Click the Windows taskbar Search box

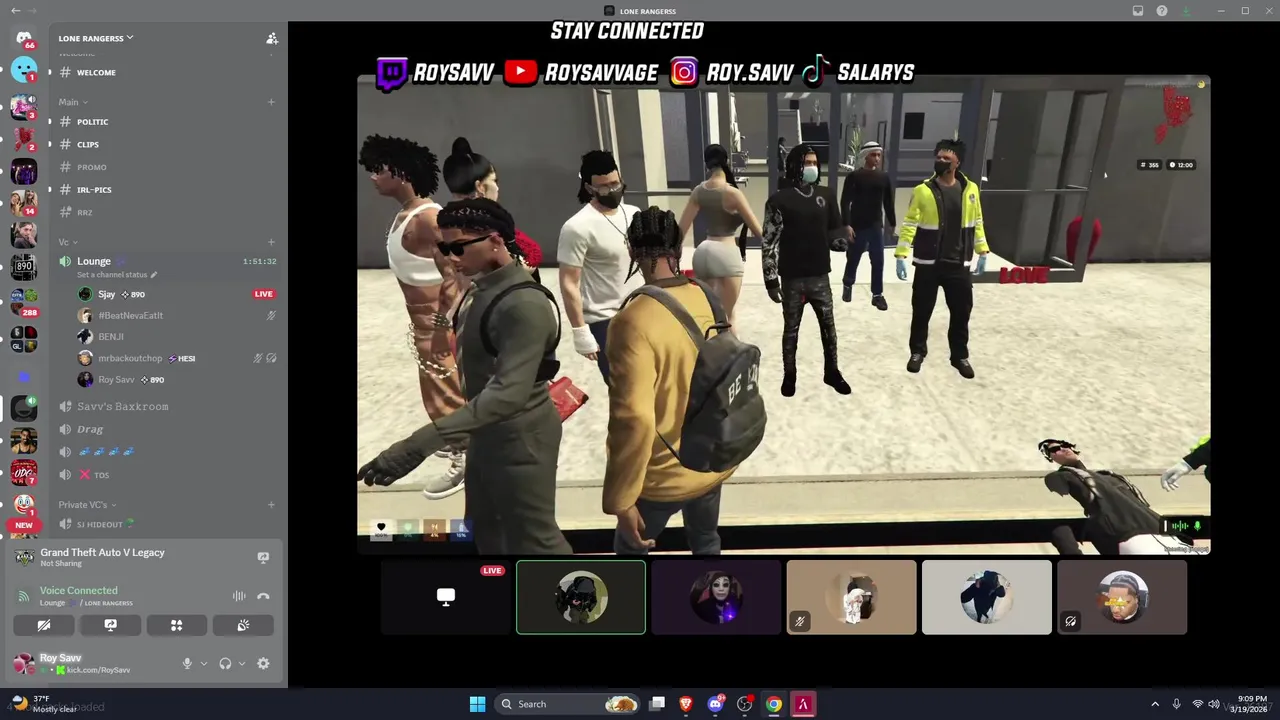coord(568,704)
